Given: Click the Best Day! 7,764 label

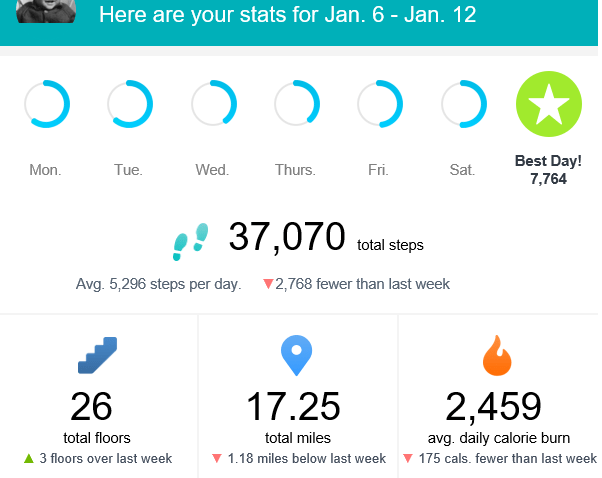Looking at the screenshot, I should pyautogui.click(x=547, y=169).
